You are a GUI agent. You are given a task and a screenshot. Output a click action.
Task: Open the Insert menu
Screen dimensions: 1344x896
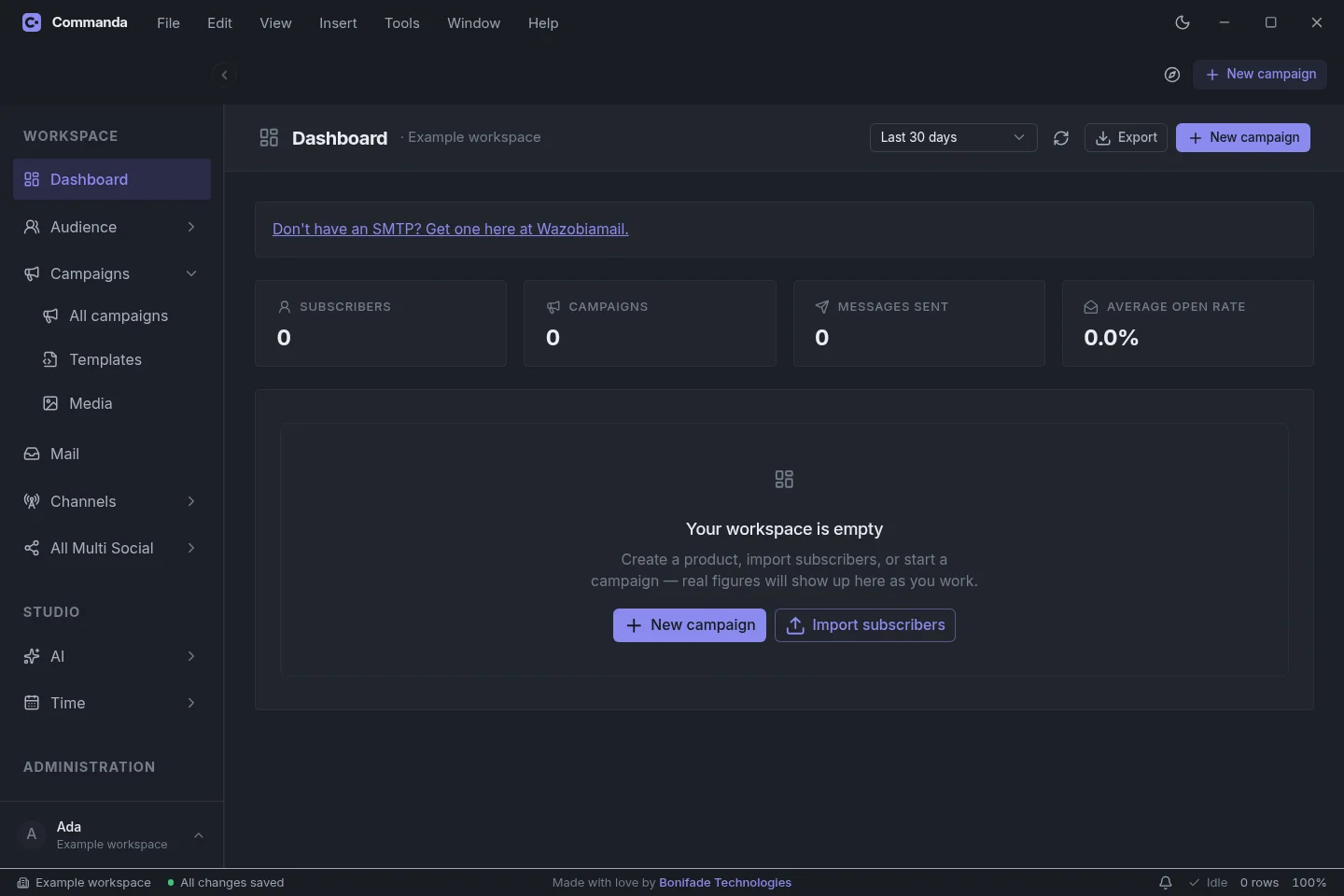click(338, 23)
